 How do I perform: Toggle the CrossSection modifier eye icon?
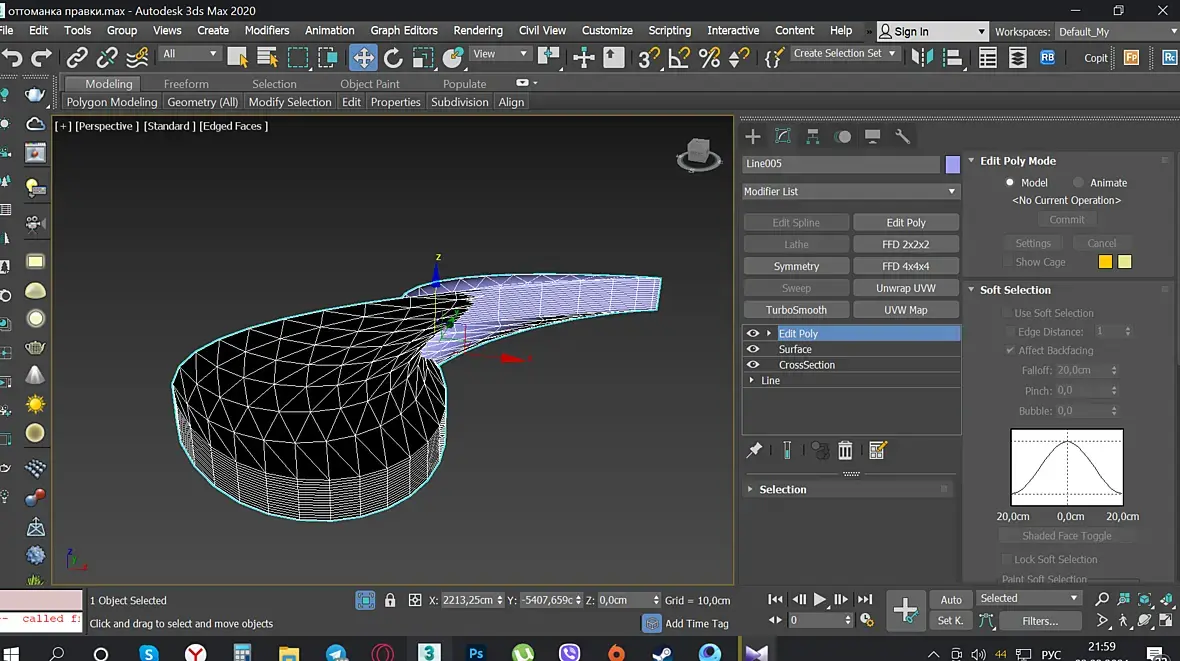click(753, 365)
